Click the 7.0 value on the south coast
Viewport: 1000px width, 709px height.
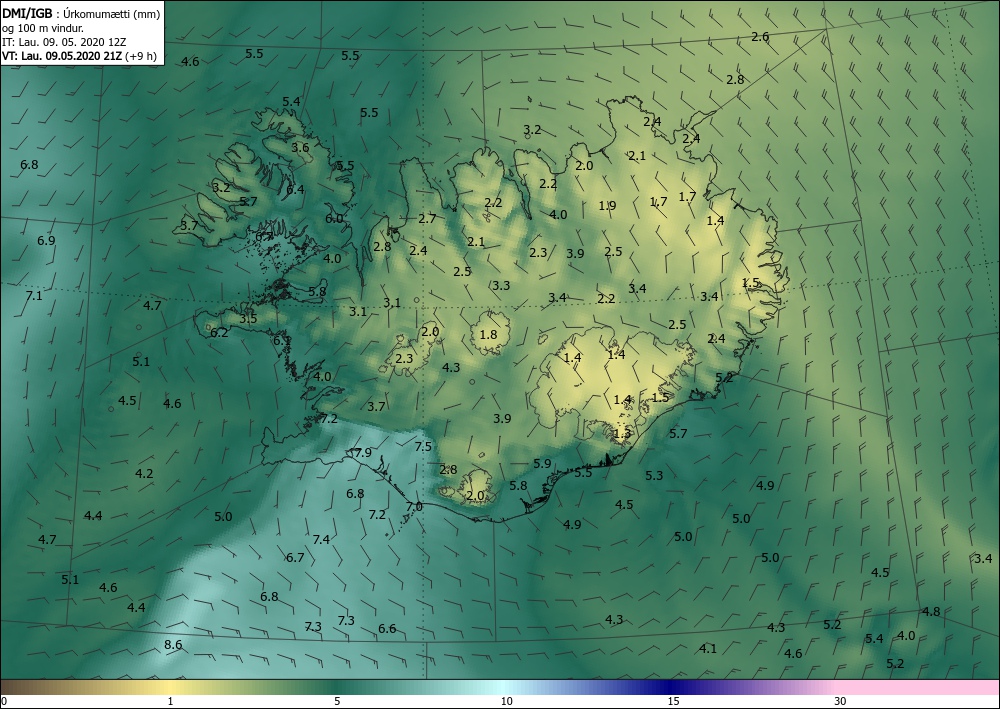[x=414, y=506]
